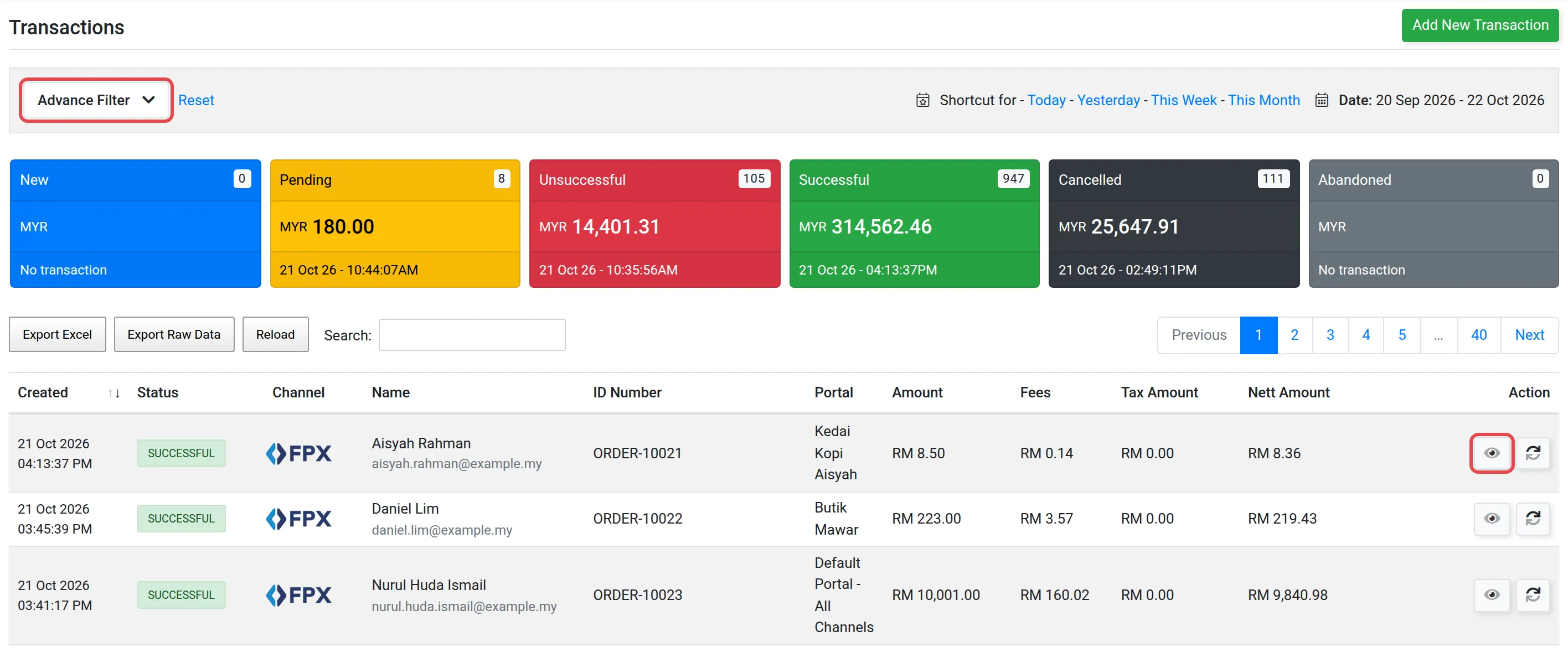View details of Aisyah Rahman's transaction
Viewport: 1568px width, 652px height.
(1491, 453)
